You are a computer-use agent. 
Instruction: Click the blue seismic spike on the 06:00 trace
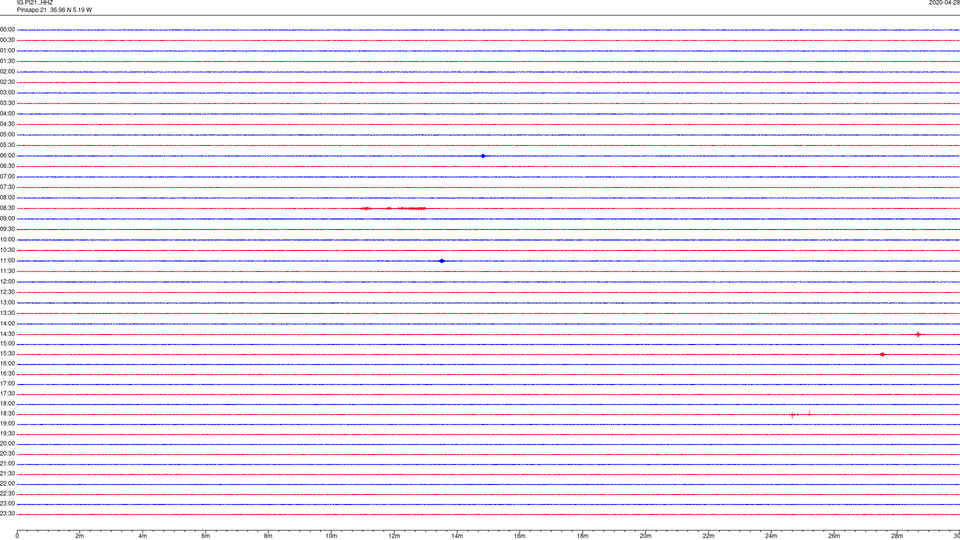(483, 156)
